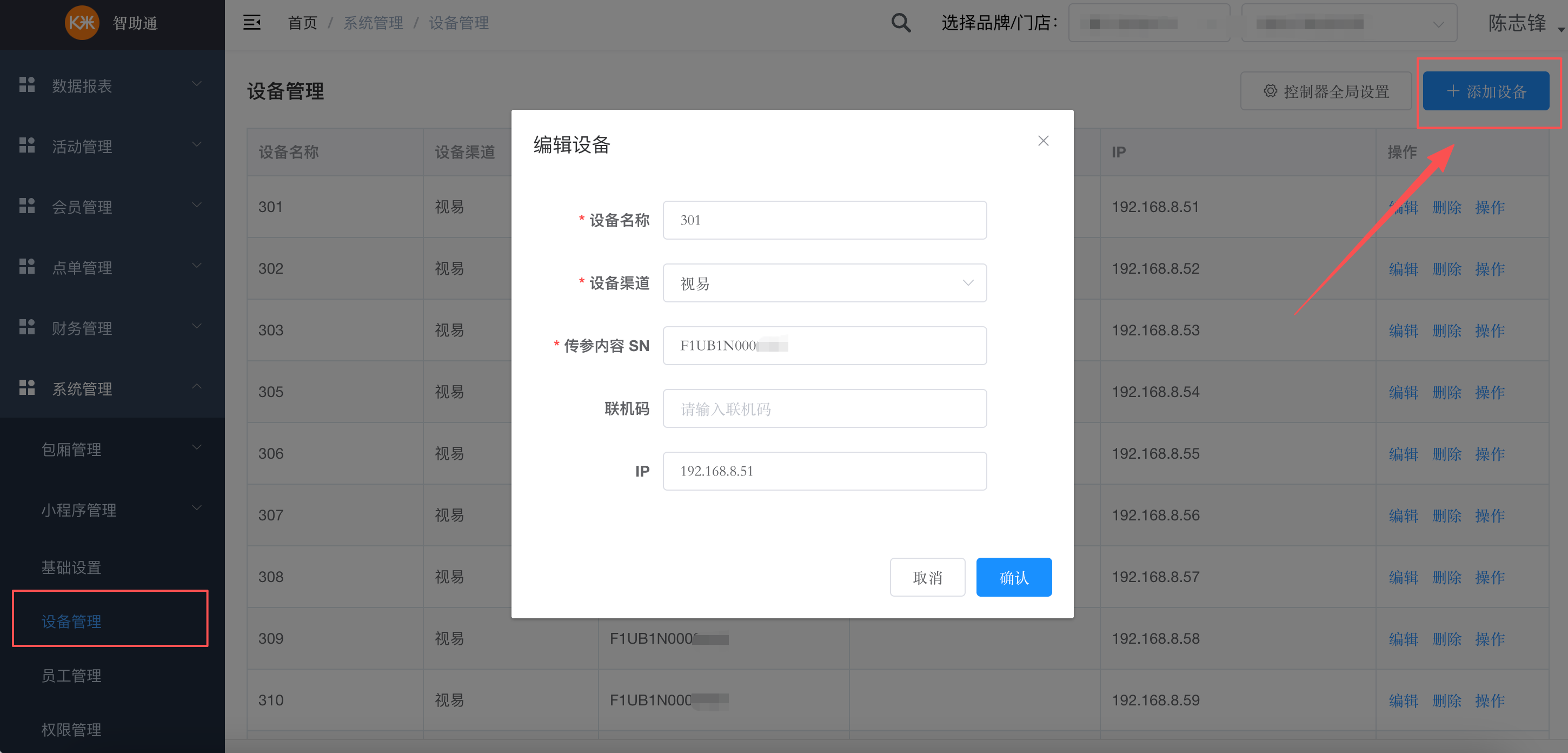Viewport: 1568px width, 753px height.
Task: Open the store selector dropdown at top right
Action: [x=1438, y=24]
